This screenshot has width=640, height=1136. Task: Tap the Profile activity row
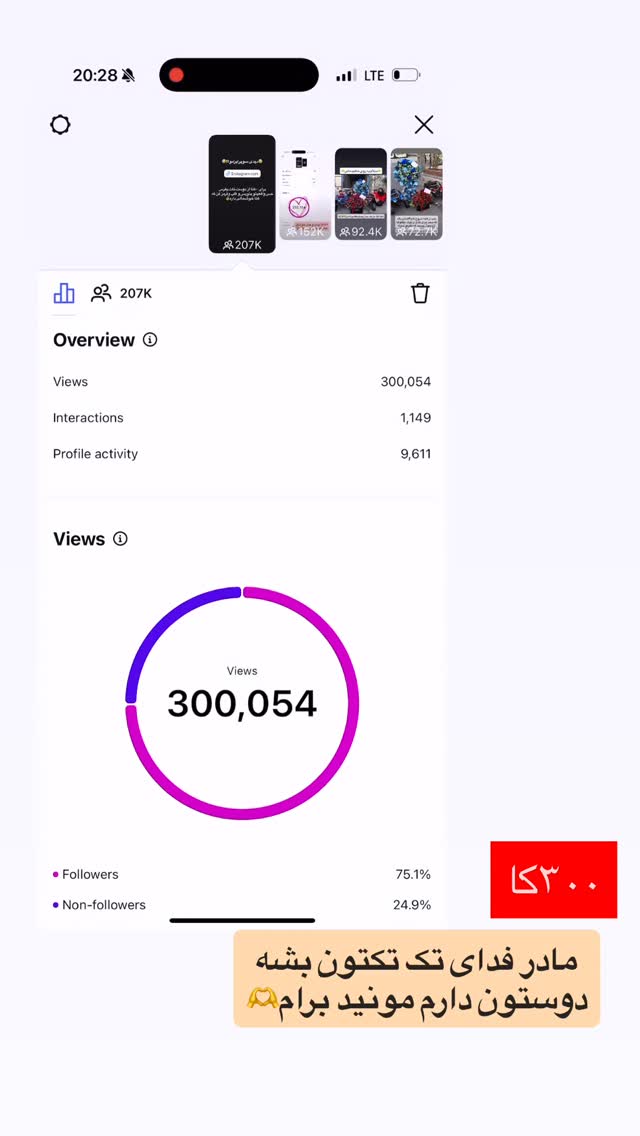tap(242, 454)
